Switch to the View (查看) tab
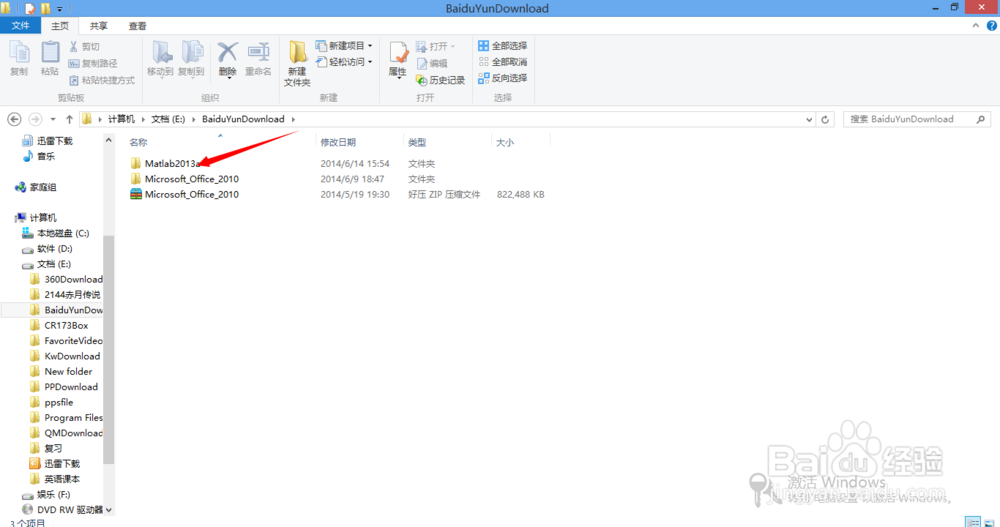Screen dimensions: 1000x527 coord(137,26)
